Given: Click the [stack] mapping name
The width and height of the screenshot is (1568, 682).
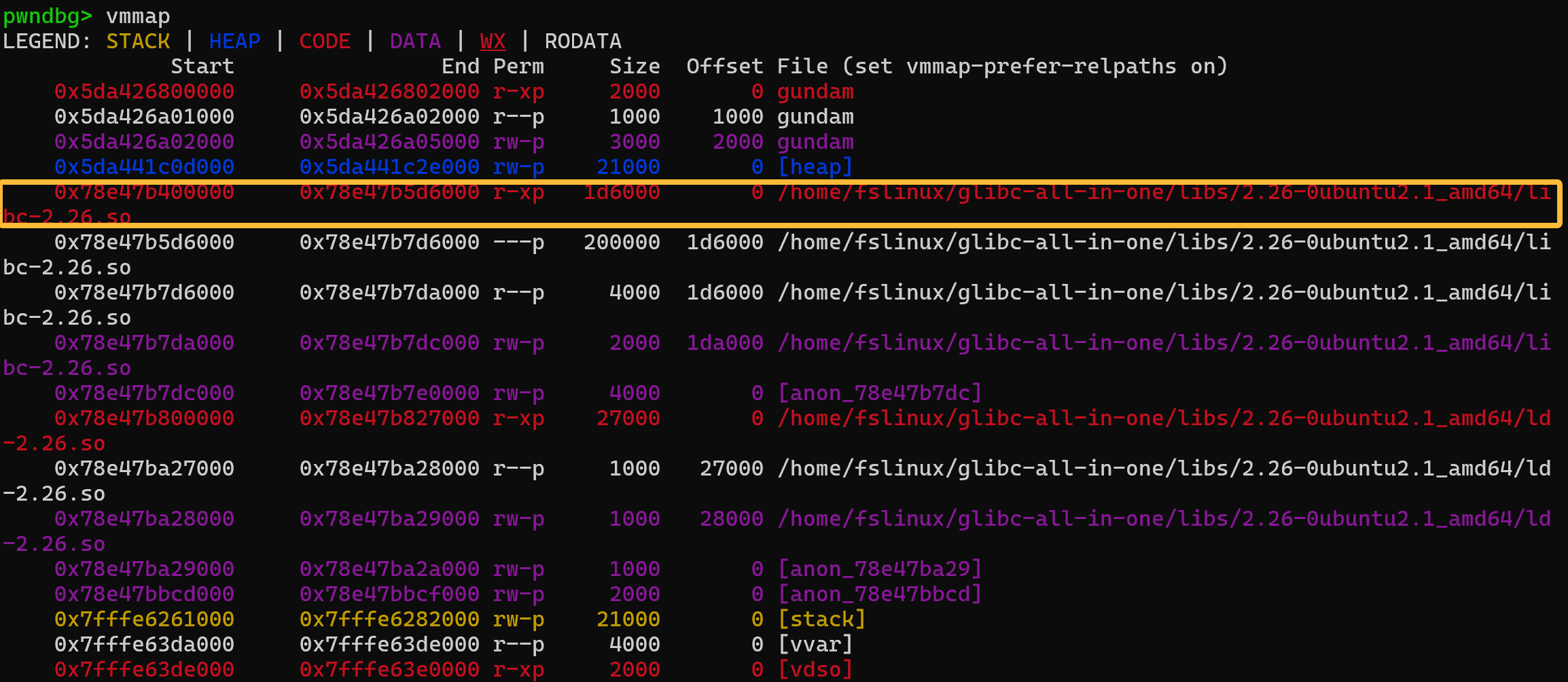Looking at the screenshot, I should 821,620.
